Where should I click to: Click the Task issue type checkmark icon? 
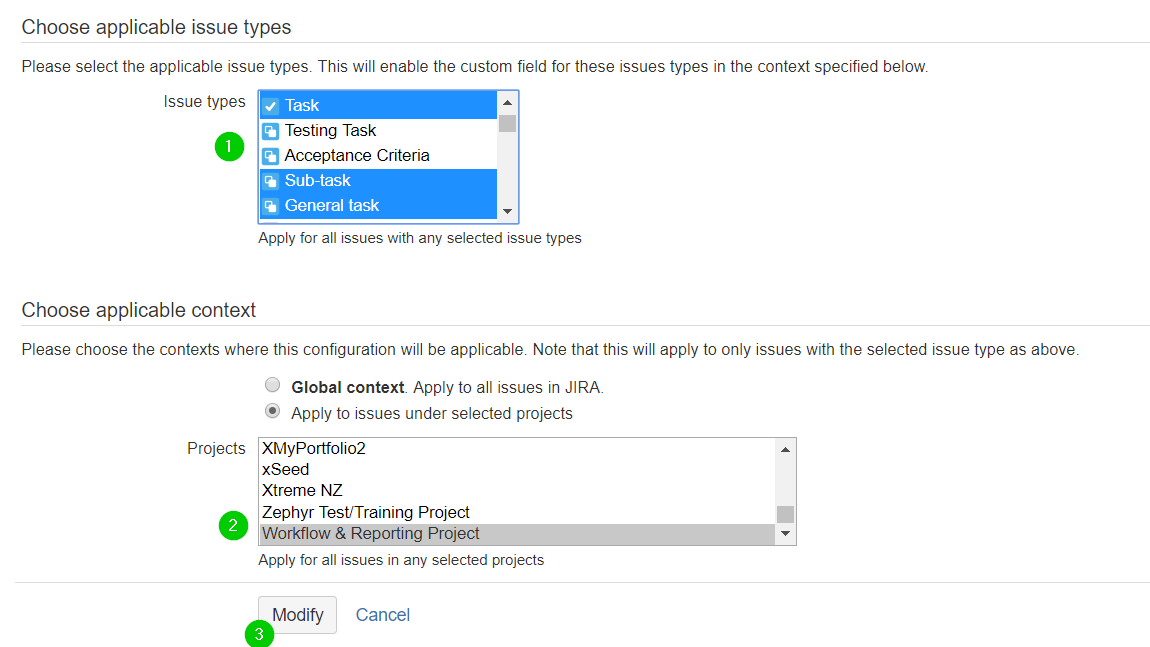click(270, 106)
